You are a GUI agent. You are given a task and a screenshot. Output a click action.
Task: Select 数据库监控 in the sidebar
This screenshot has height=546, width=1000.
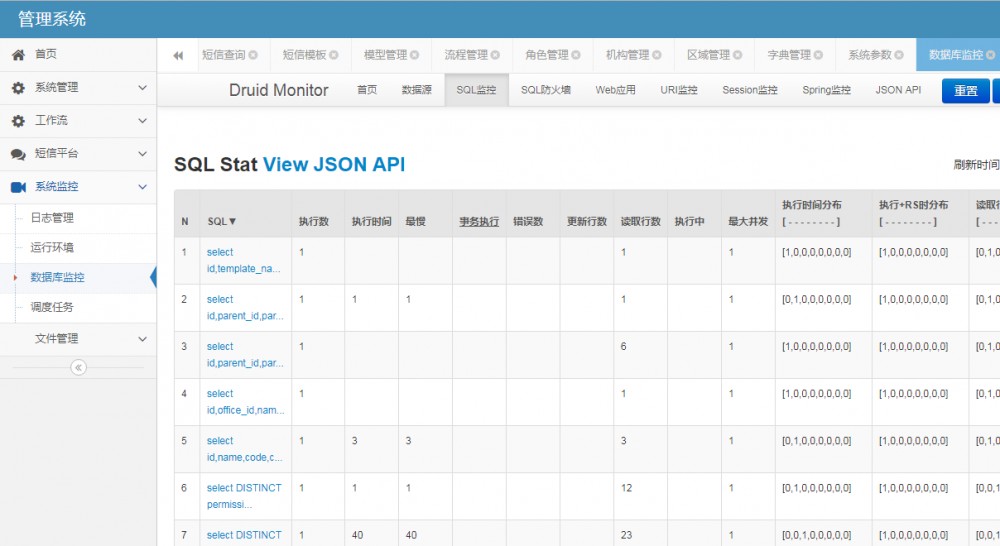(57, 277)
